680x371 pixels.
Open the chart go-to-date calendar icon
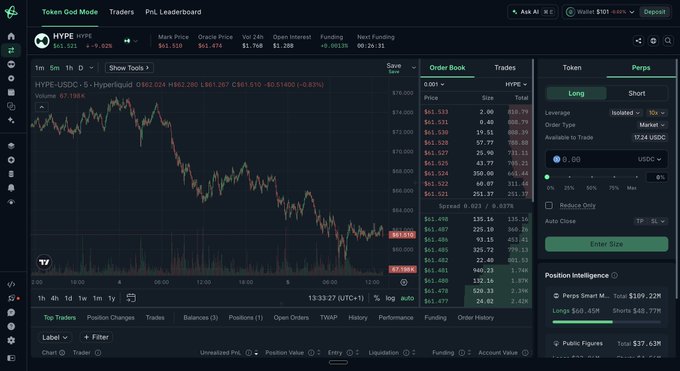(131, 298)
